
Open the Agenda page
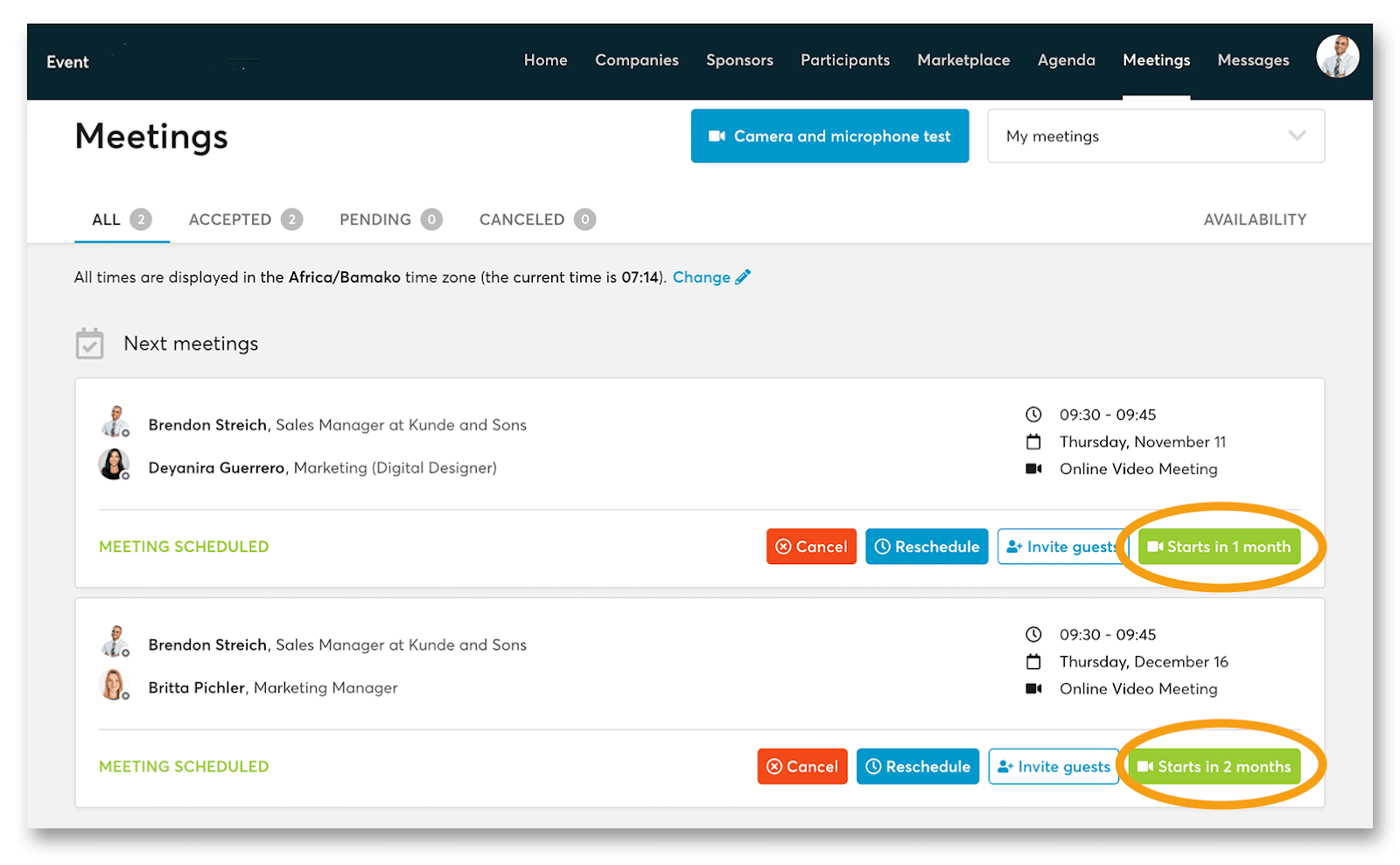(x=1066, y=60)
